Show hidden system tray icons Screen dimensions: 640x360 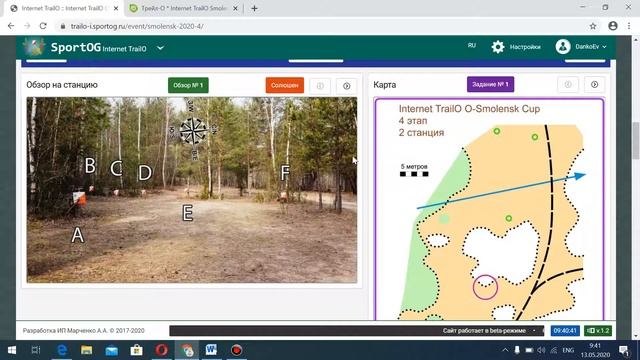[x=505, y=350]
